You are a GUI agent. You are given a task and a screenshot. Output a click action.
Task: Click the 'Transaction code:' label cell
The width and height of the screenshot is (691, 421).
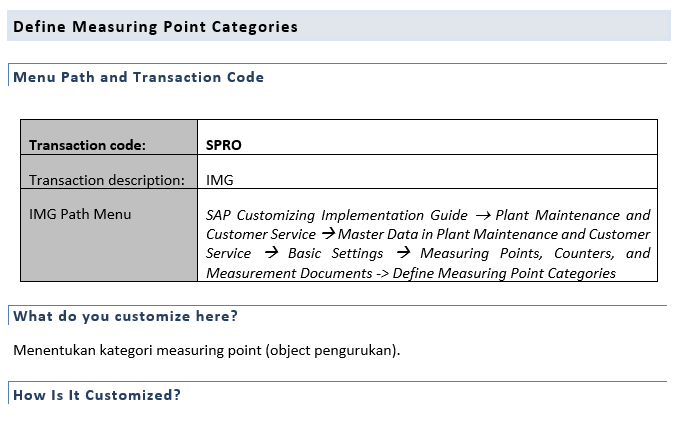pos(109,137)
